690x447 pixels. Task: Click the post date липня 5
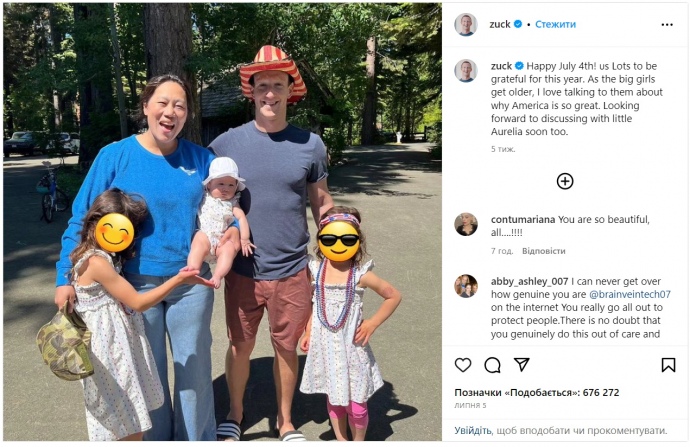tap(472, 407)
